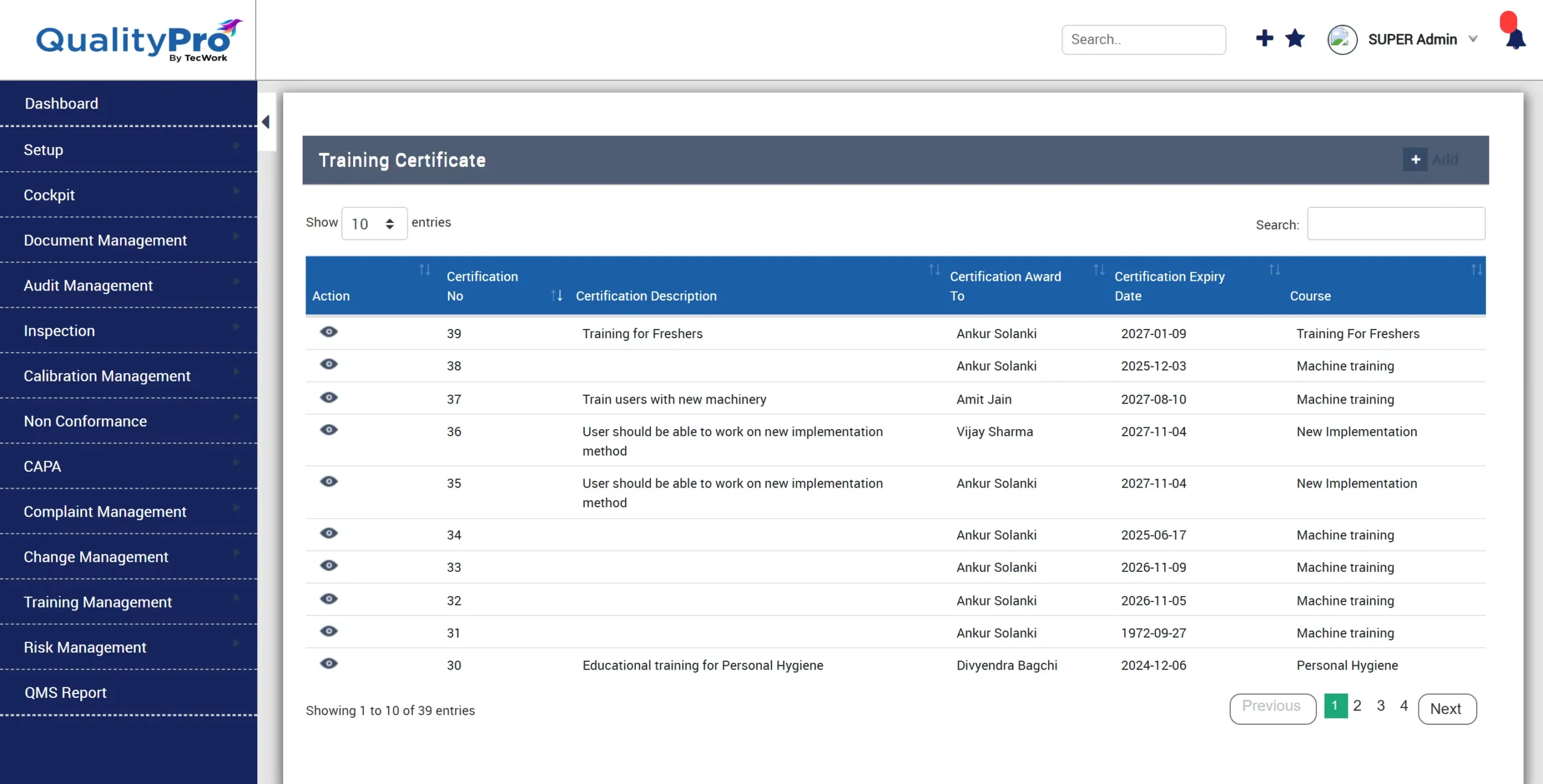Viewport: 1543px width, 784px height.
Task: Expand the SUPER Admin user menu chevron
Action: 1473,39
